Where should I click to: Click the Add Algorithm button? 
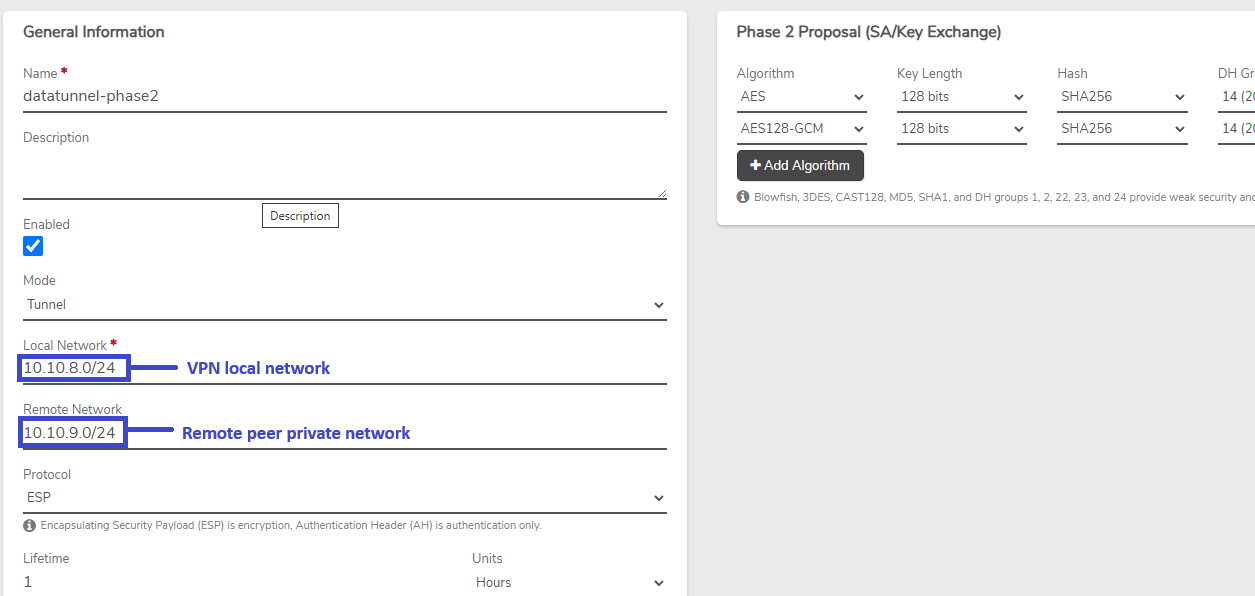pos(800,165)
